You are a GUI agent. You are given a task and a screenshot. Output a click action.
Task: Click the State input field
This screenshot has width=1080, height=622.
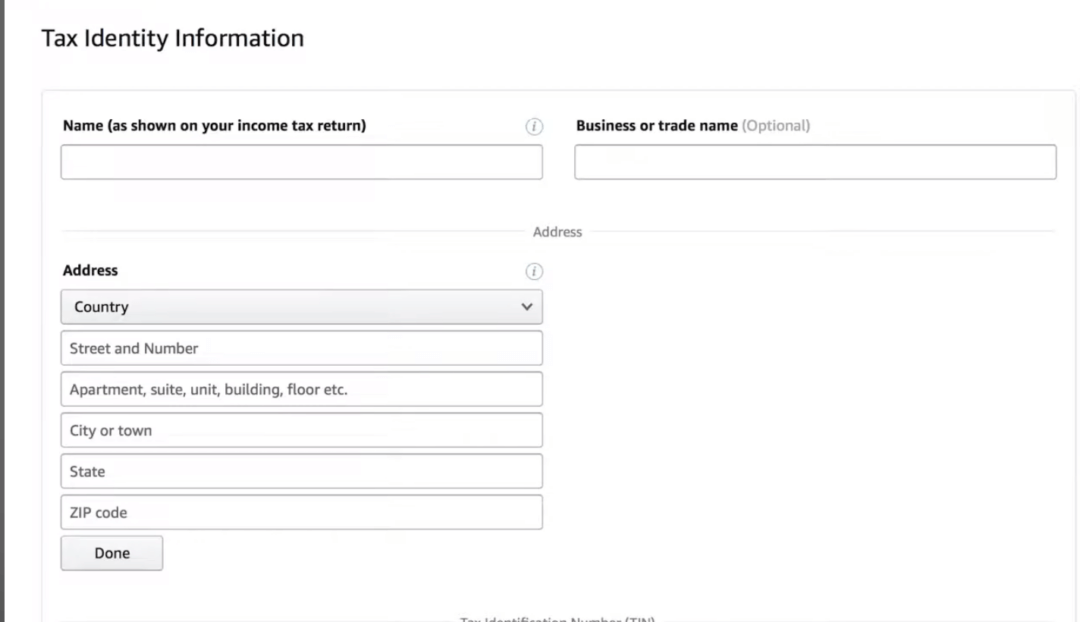click(300, 471)
